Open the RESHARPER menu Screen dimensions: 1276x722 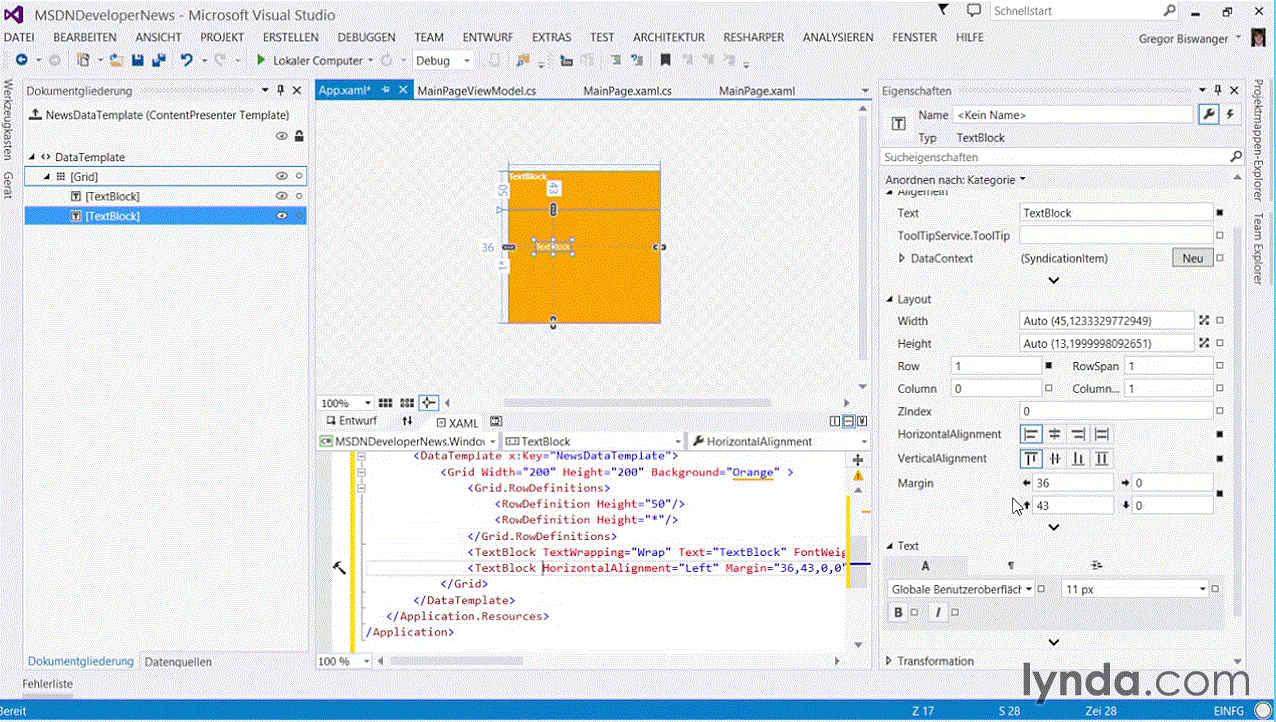(754, 37)
